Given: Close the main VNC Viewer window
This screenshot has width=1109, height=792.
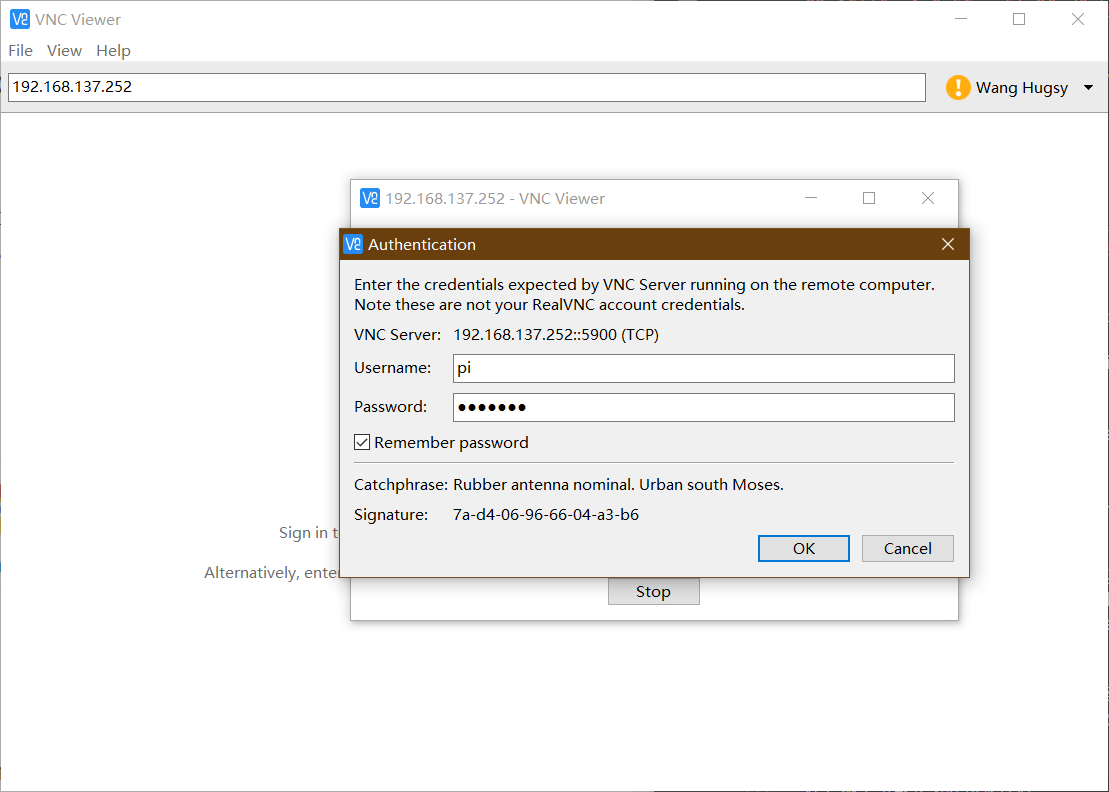Looking at the screenshot, I should [x=1078, y=19].
